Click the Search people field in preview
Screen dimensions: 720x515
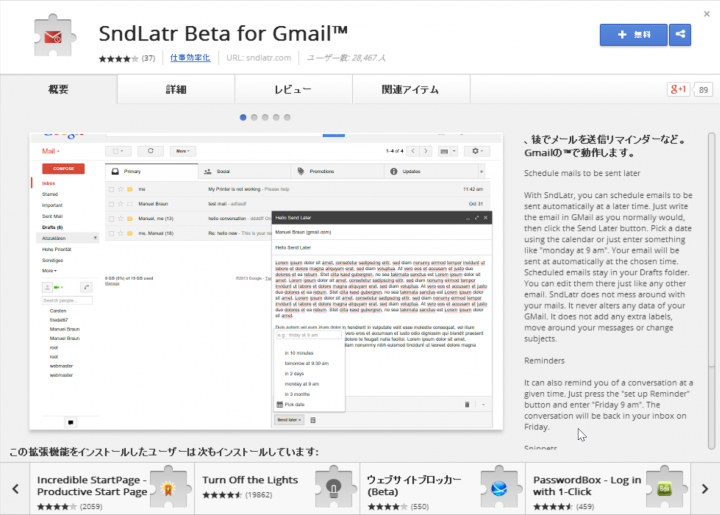67,300
